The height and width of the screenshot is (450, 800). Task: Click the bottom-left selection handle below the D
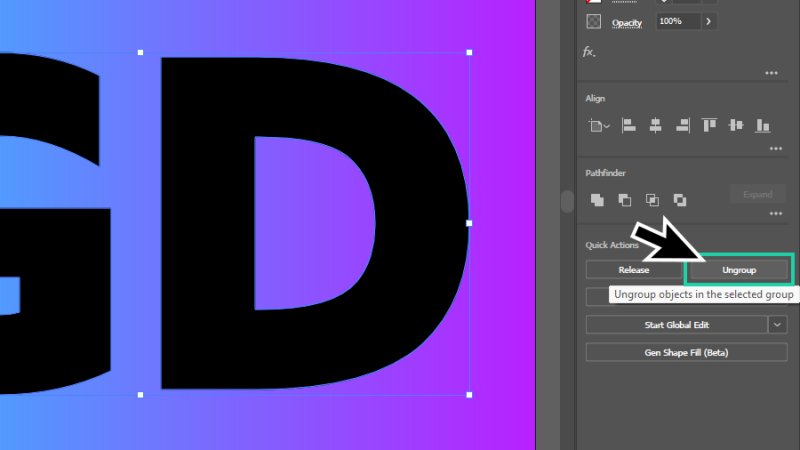tap(140, 395)
